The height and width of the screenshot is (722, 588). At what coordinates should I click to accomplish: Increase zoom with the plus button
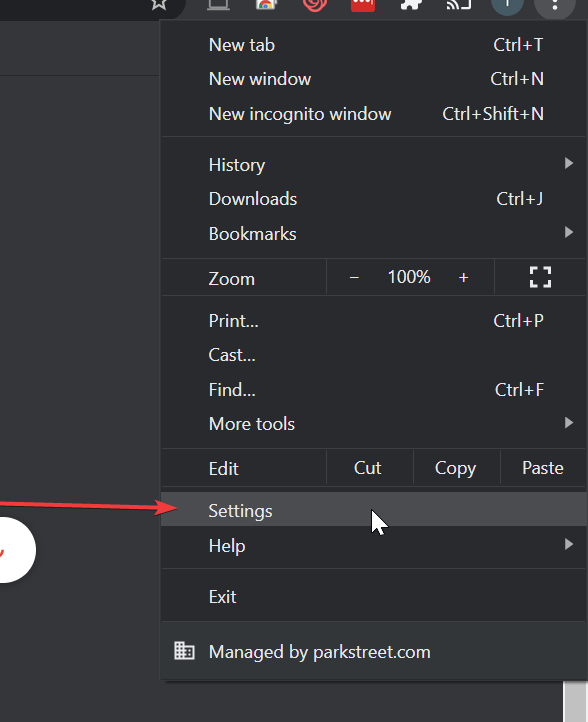pyautogui.click(x=463, y=277)
